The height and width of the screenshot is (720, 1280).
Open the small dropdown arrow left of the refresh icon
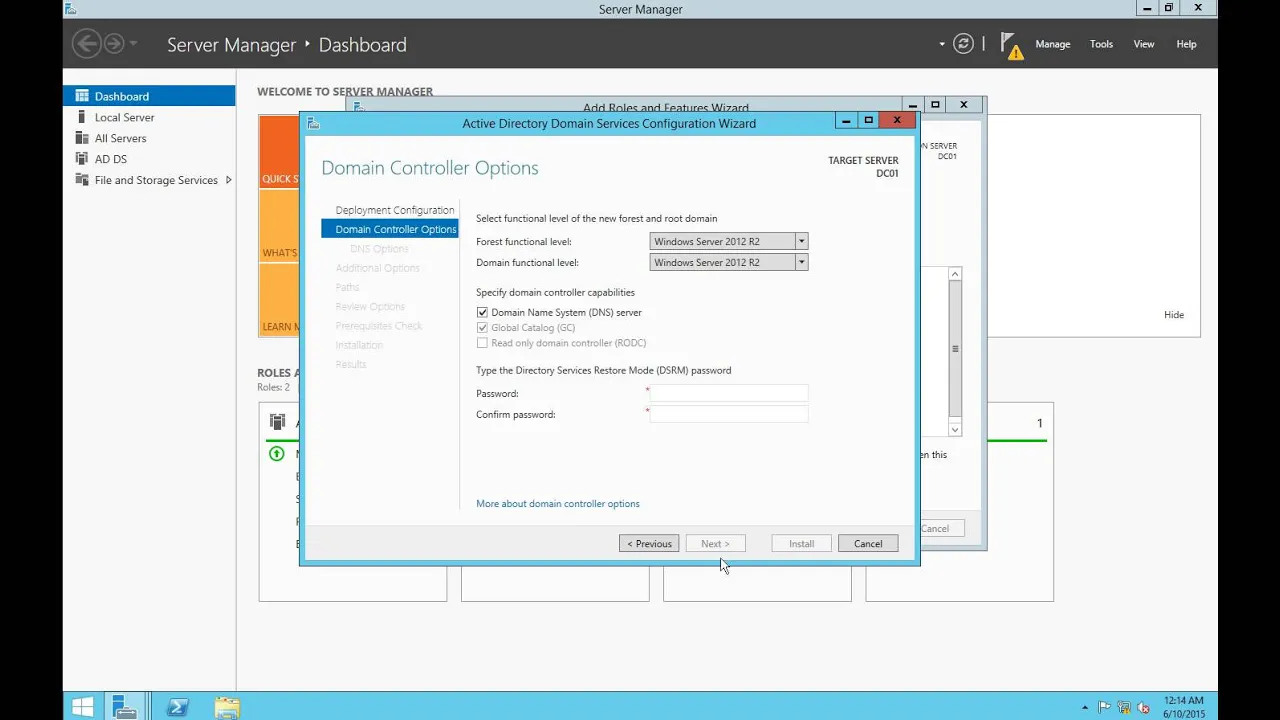[942, 44]
